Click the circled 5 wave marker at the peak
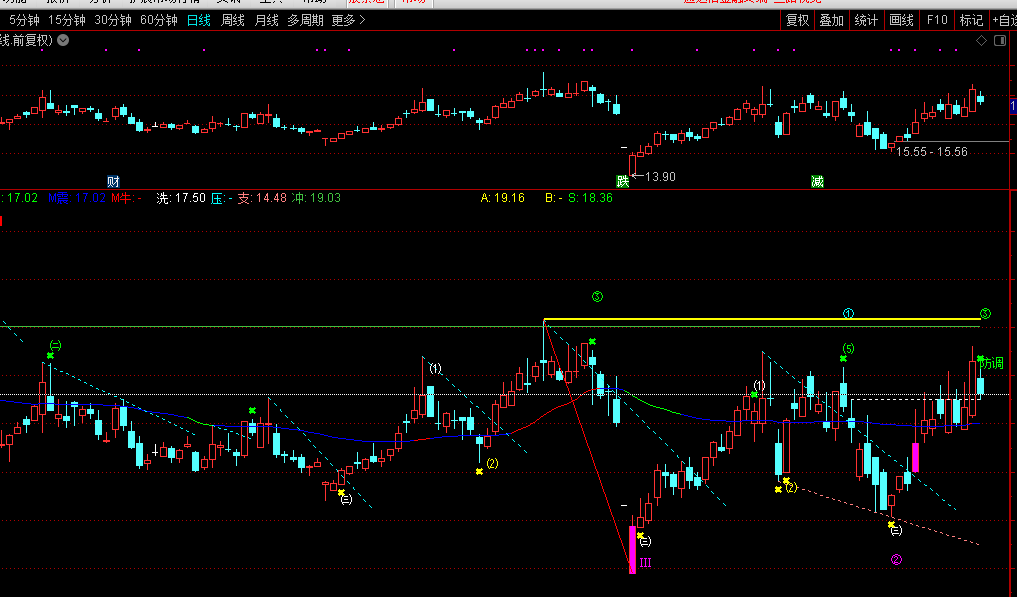Image resolution: width=1017 pixels, height=597 pixels. 597,296
